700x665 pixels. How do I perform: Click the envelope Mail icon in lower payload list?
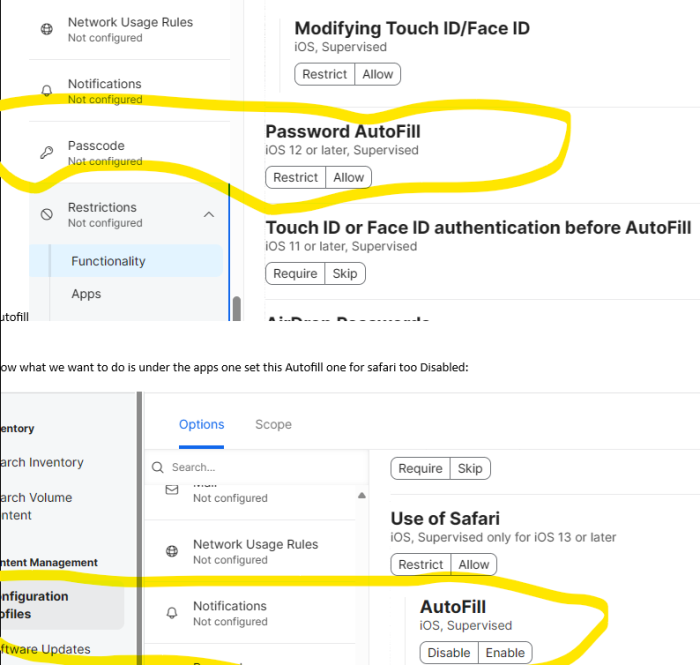tap(172, 490)
